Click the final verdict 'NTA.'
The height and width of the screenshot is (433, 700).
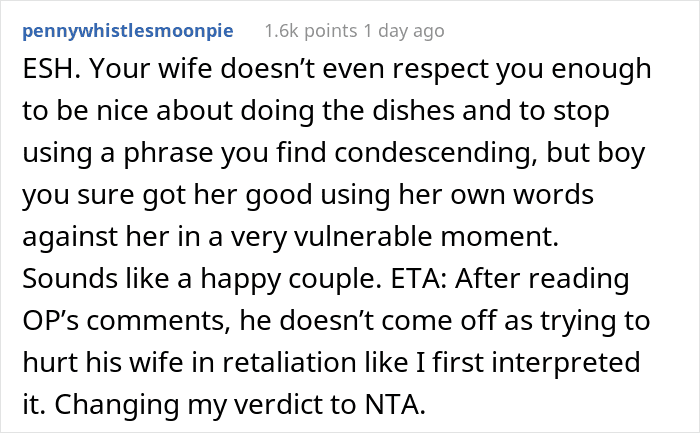[x=395, y=404]
